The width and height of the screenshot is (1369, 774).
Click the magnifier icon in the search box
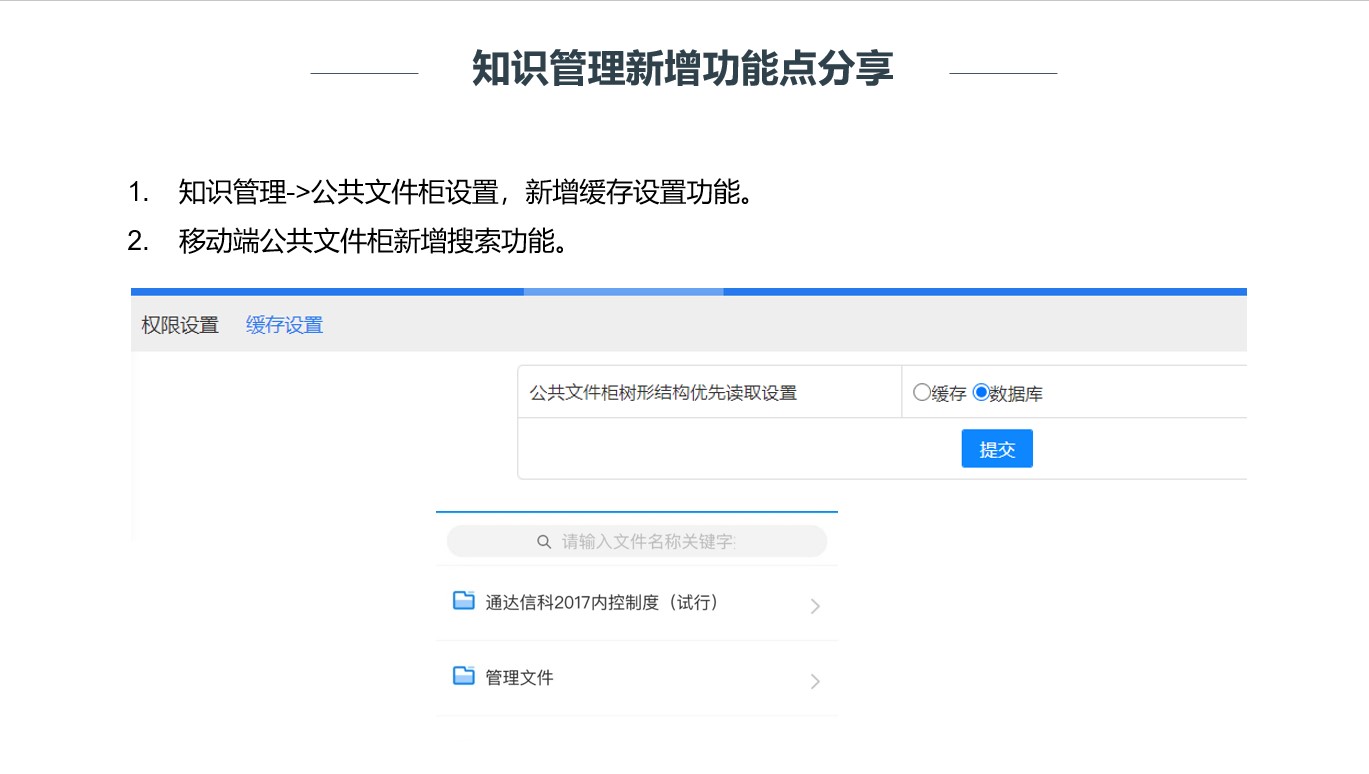click(x=544, y=541)
